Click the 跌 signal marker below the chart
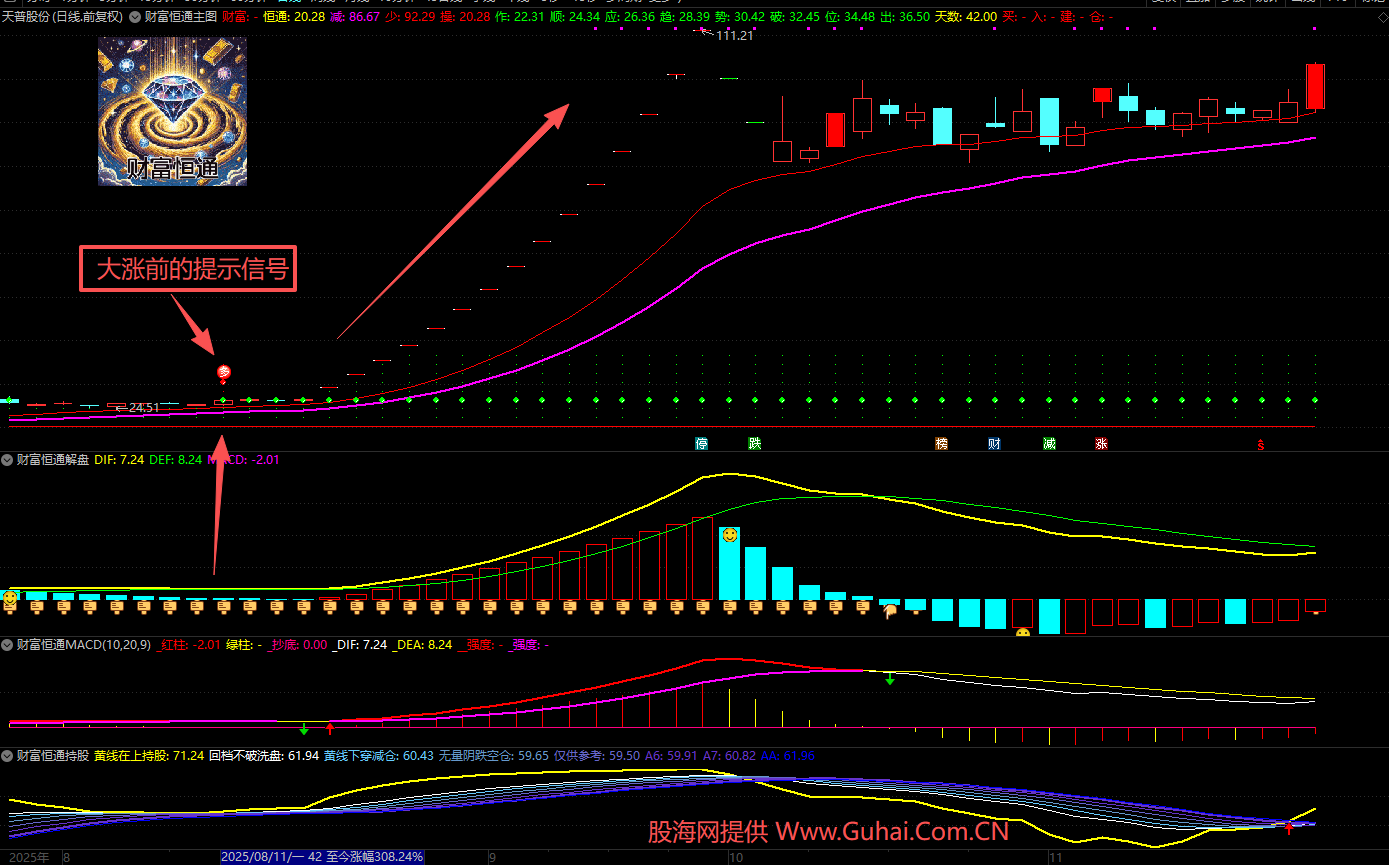This screenshot has width=1389, height=865. pos(754,443)
